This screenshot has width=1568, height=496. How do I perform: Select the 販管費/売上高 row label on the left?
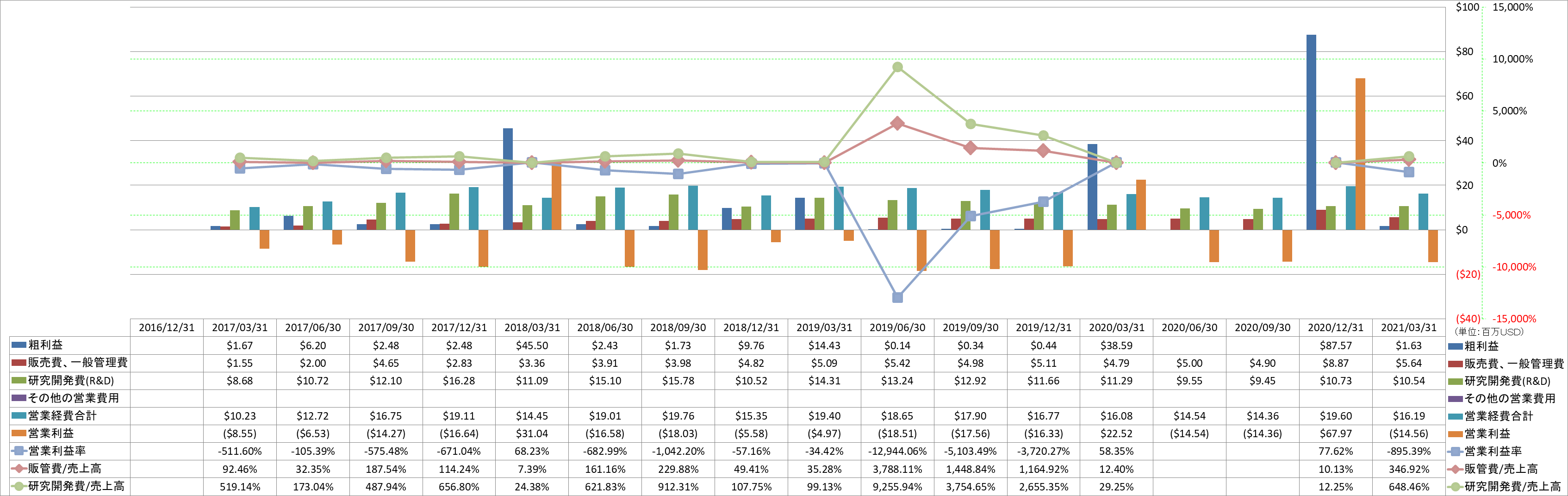(x=64, y=469)
